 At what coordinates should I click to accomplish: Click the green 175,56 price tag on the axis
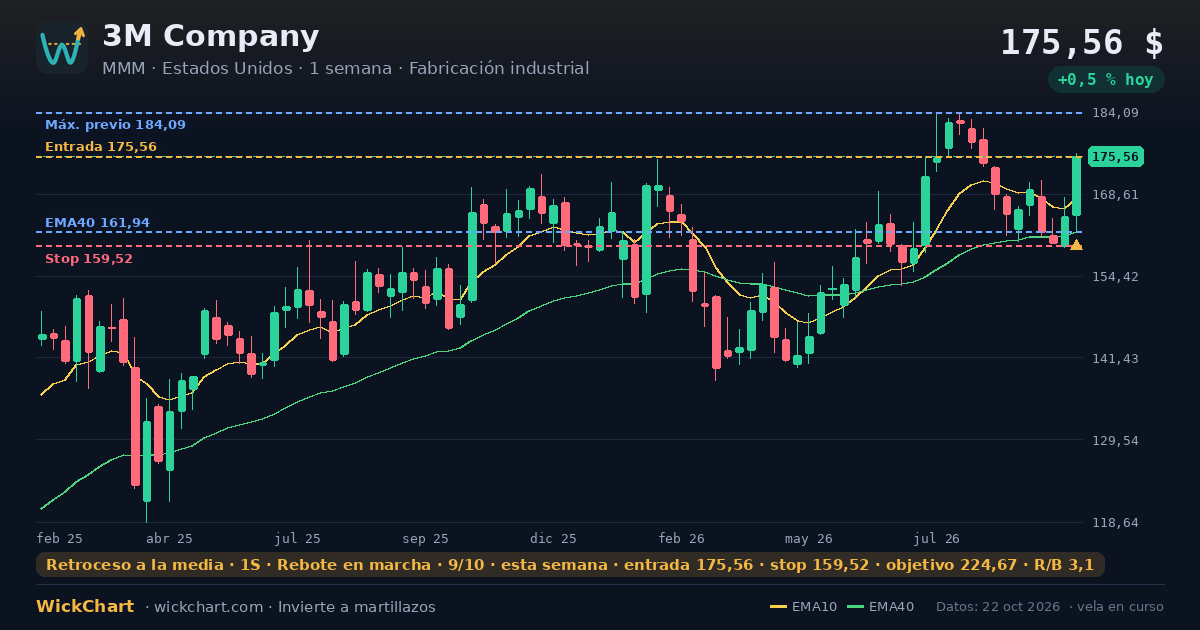point(1115,157)
